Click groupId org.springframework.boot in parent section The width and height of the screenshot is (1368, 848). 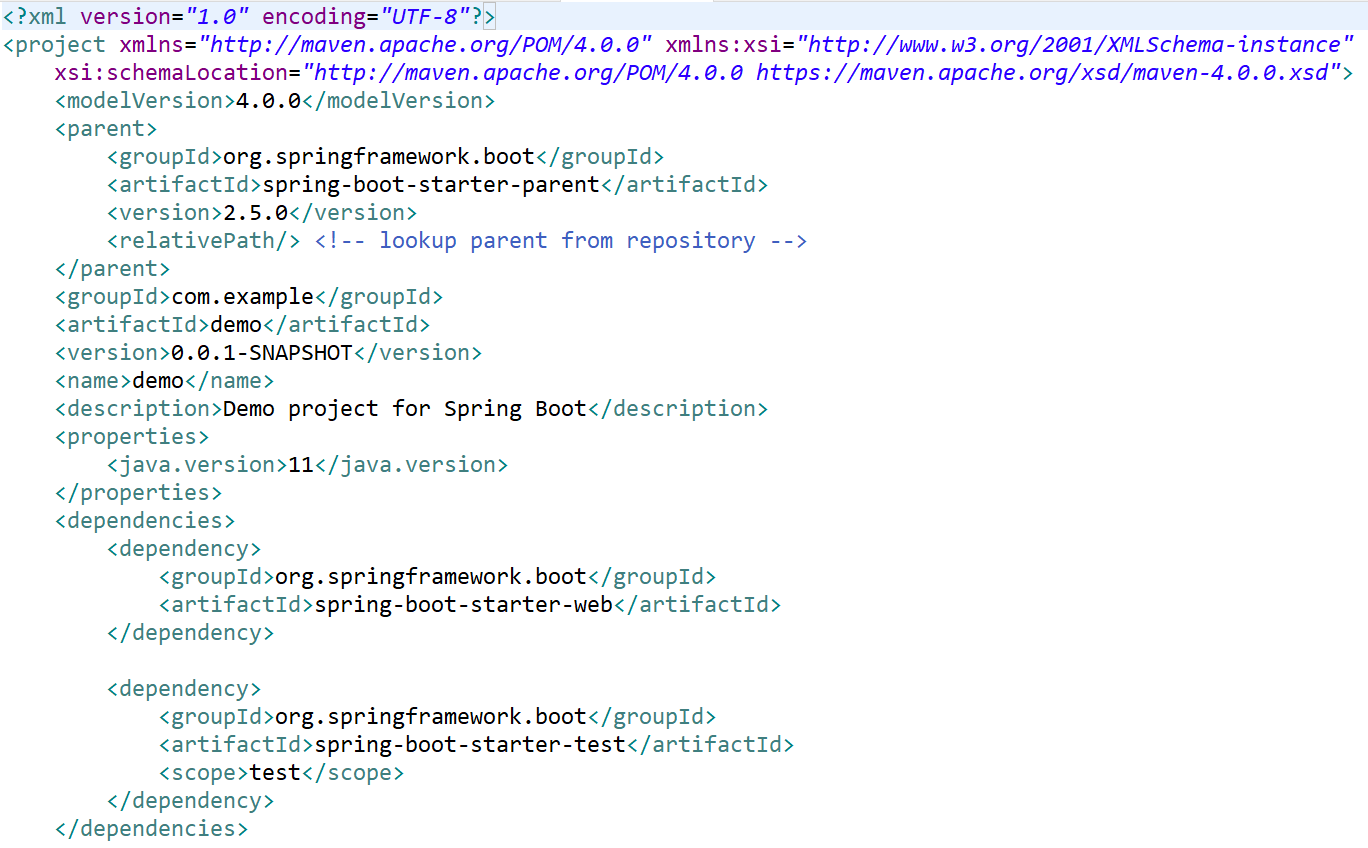(379, 156)
